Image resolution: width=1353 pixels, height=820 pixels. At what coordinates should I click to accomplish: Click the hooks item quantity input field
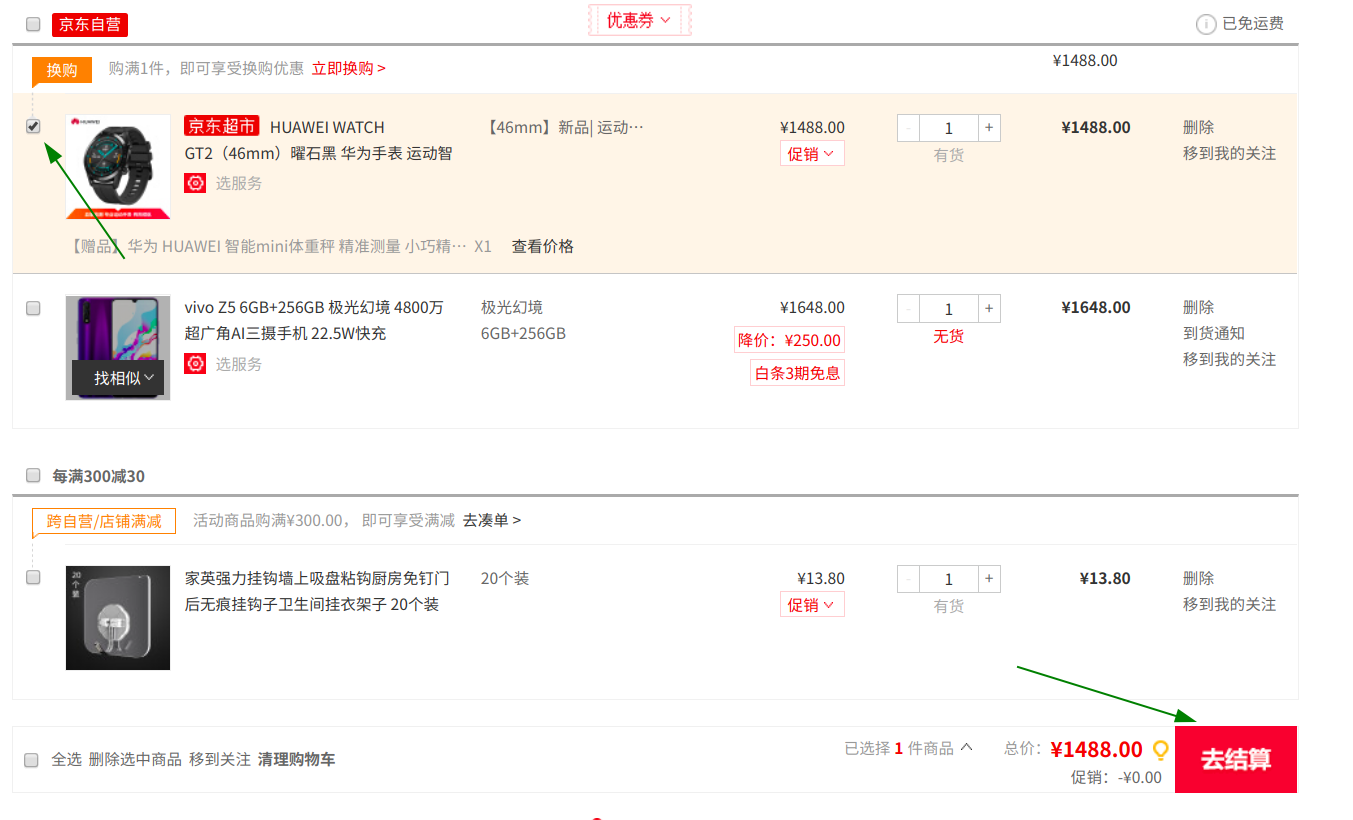pos(949,579)
